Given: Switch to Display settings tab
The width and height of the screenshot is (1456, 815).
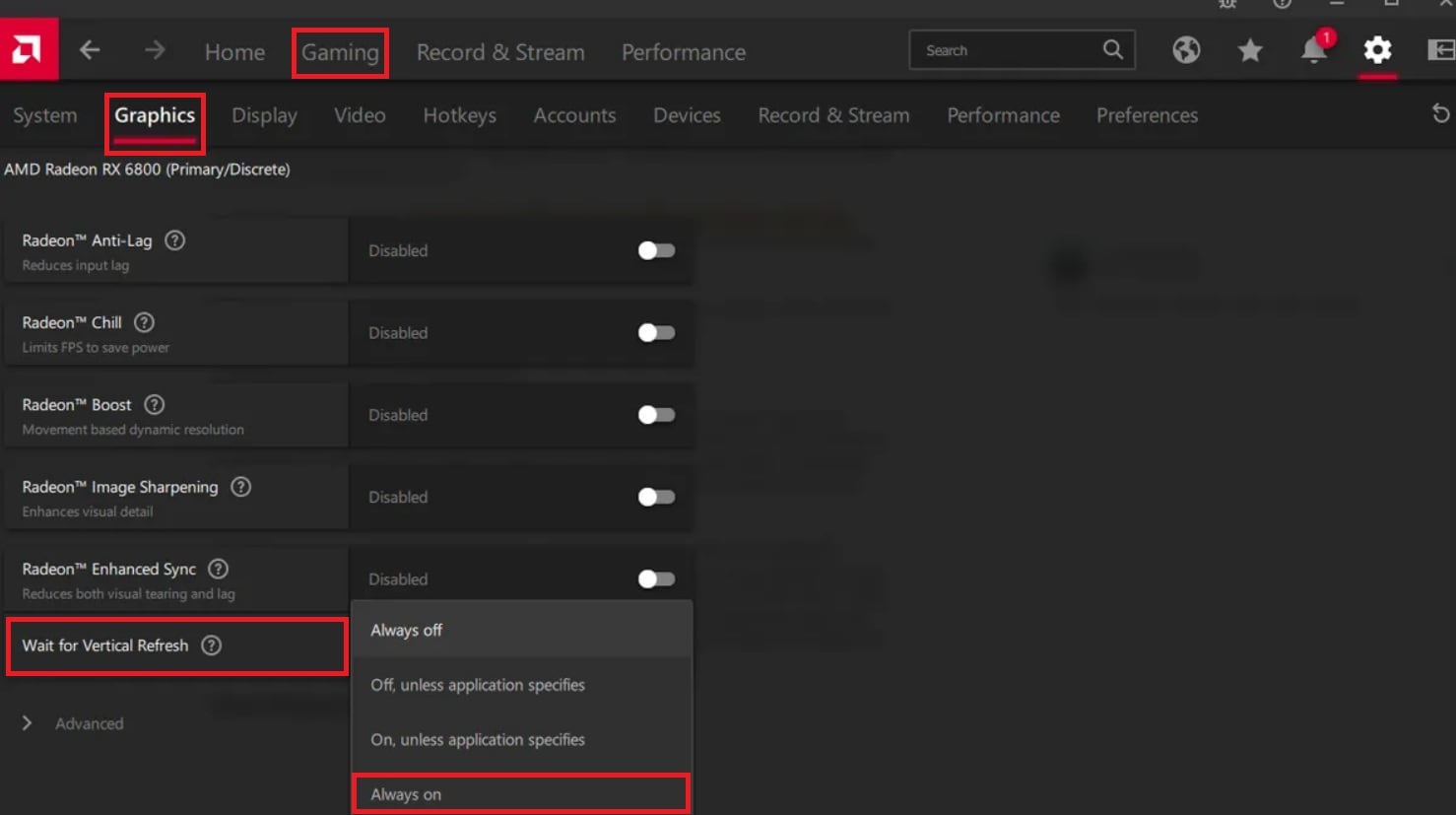Looking at the screenshot, I should 264,115.
